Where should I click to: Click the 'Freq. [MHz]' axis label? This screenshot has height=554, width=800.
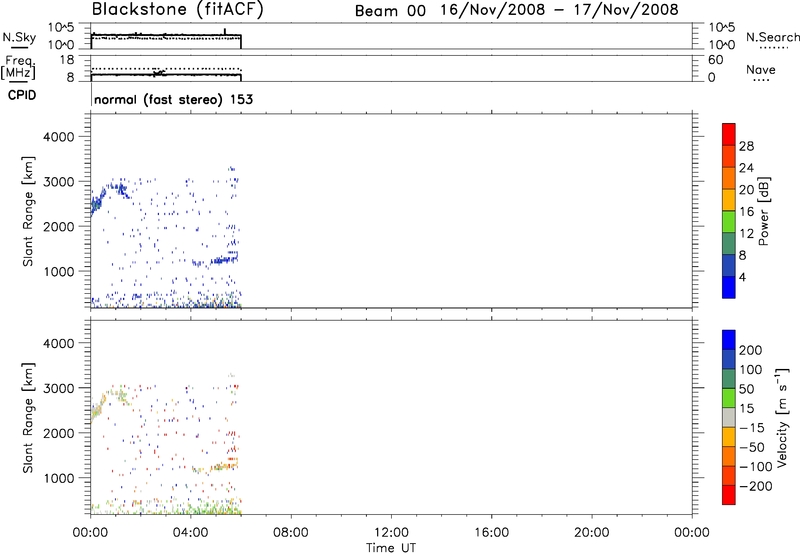[x=18, y=67]
